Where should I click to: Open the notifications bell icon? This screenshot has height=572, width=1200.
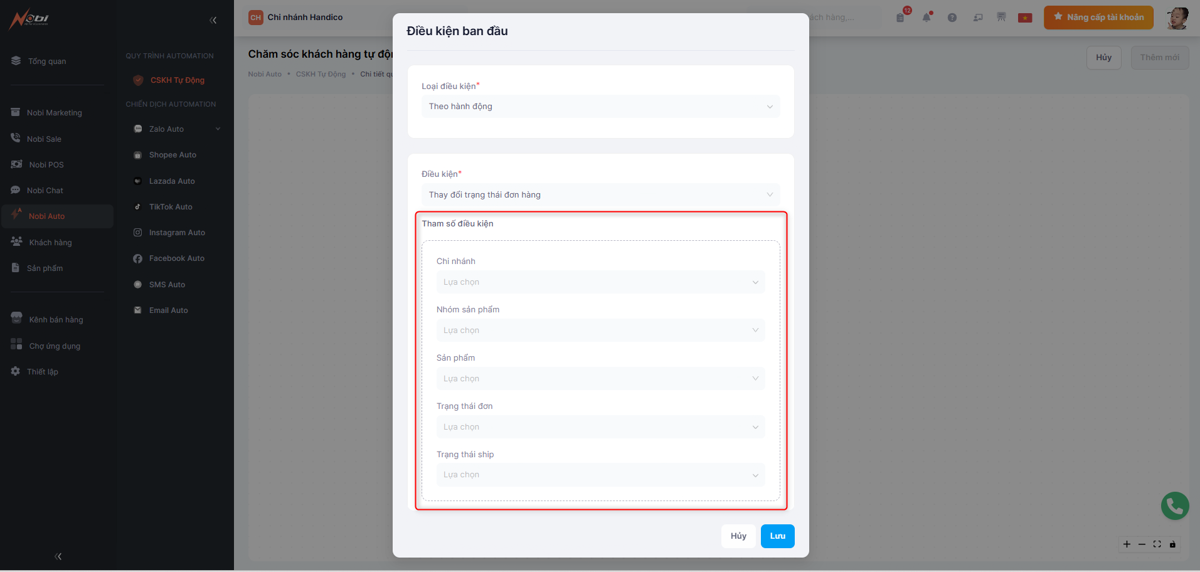[926, 17]
